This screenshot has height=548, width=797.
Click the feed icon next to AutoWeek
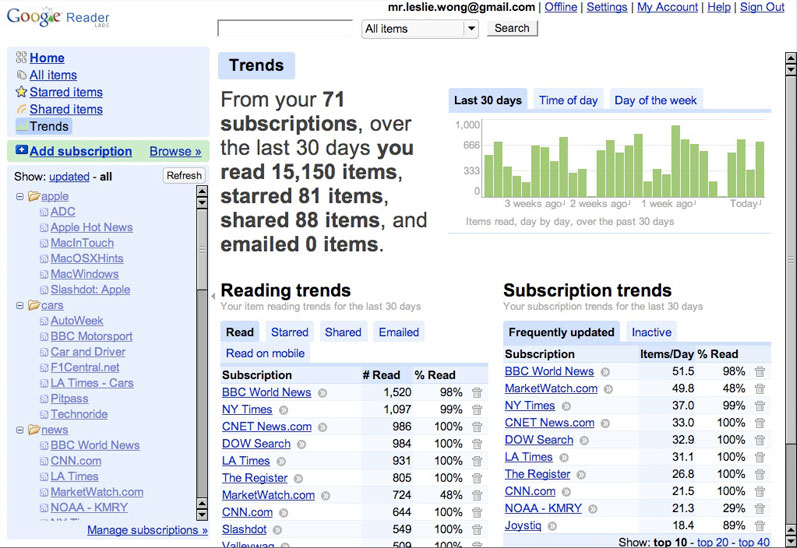44,321
